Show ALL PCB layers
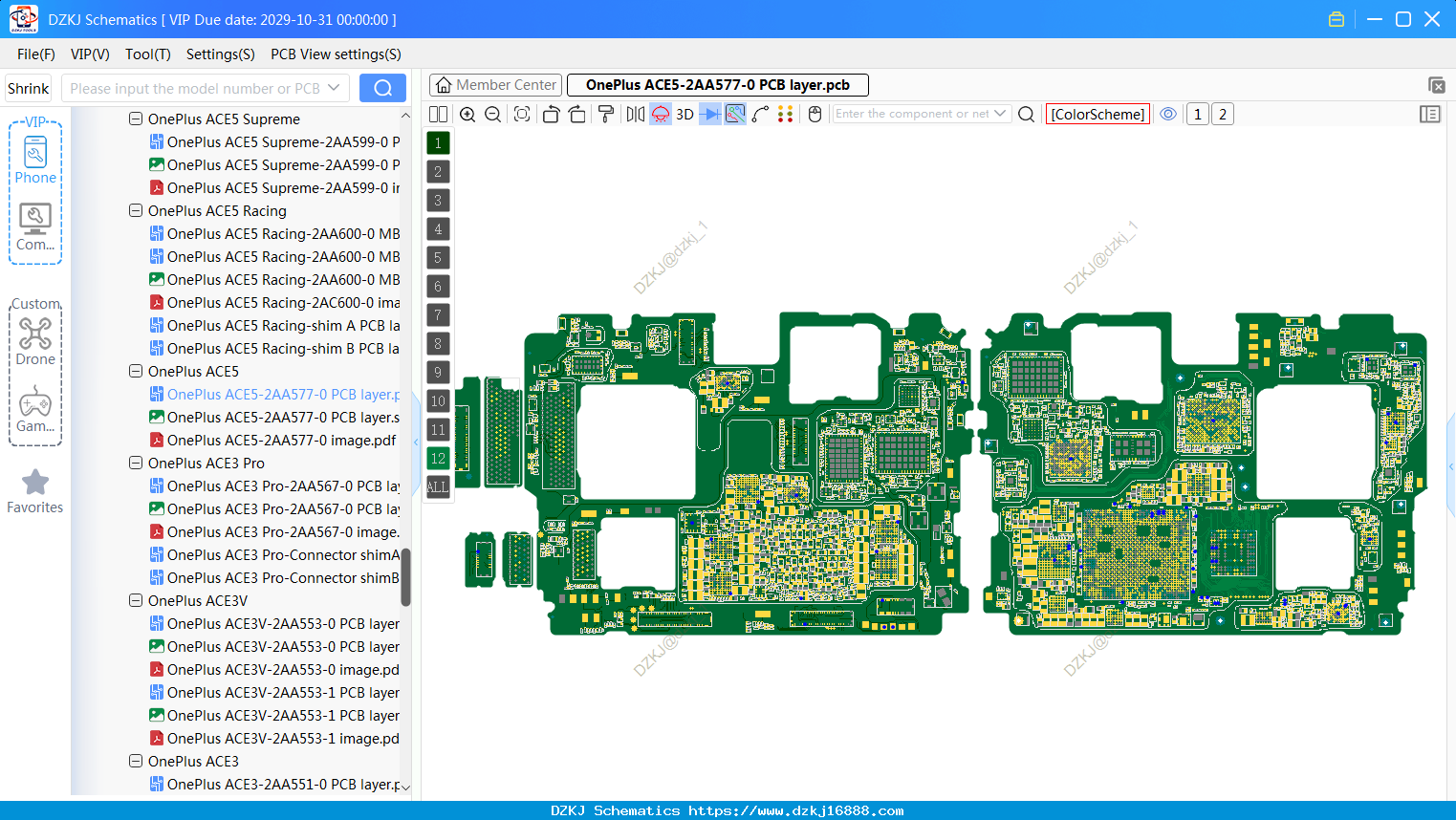Viewport: 1456px width, 820px height. tap(438, 486)
